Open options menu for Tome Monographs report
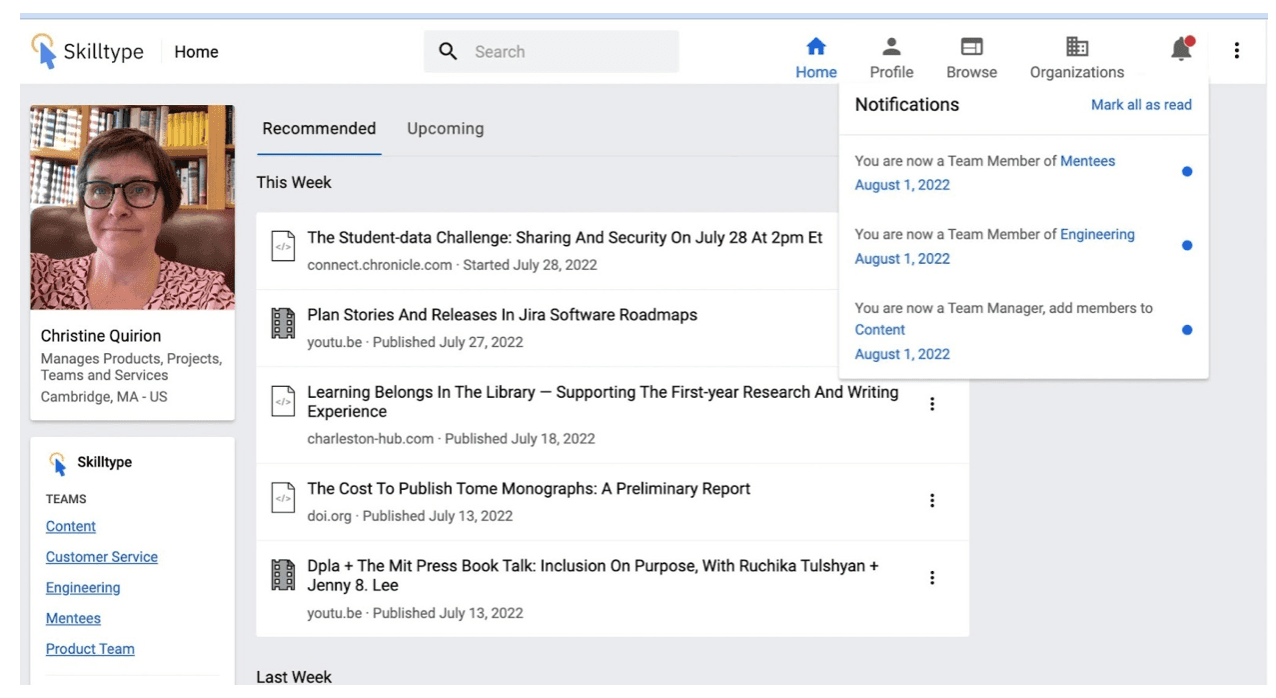 pyautogui.click(x=932, y=500)
